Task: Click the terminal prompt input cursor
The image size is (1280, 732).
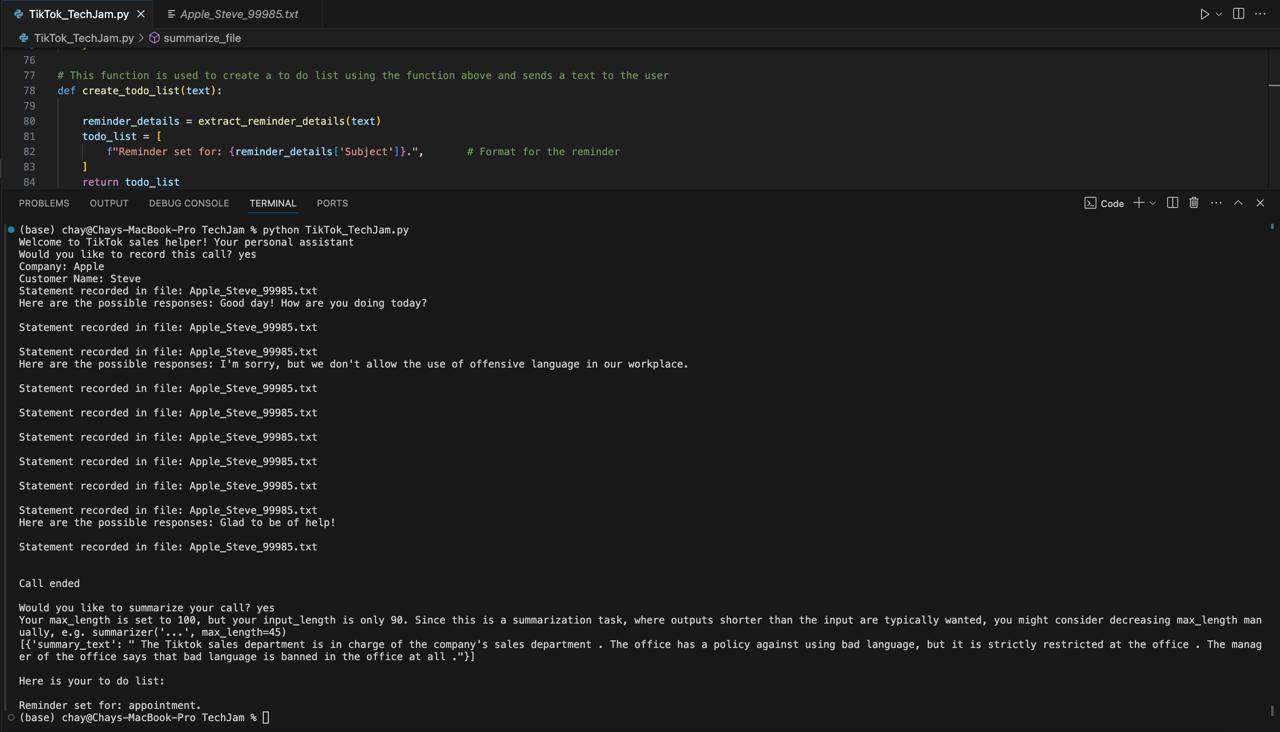Action: [x=266, y=717]
